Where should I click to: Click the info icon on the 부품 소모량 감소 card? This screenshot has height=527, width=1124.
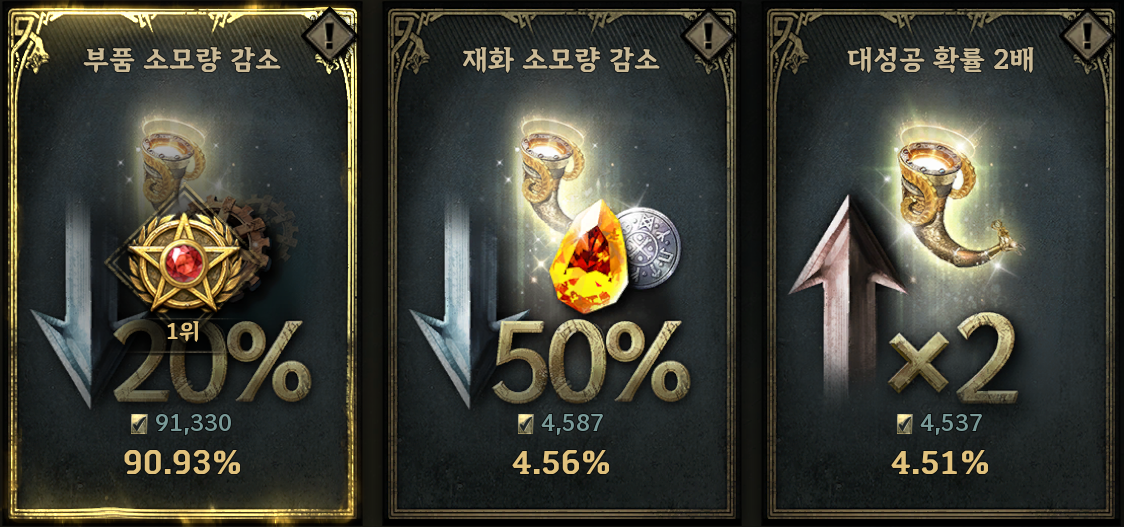(329, 34)
